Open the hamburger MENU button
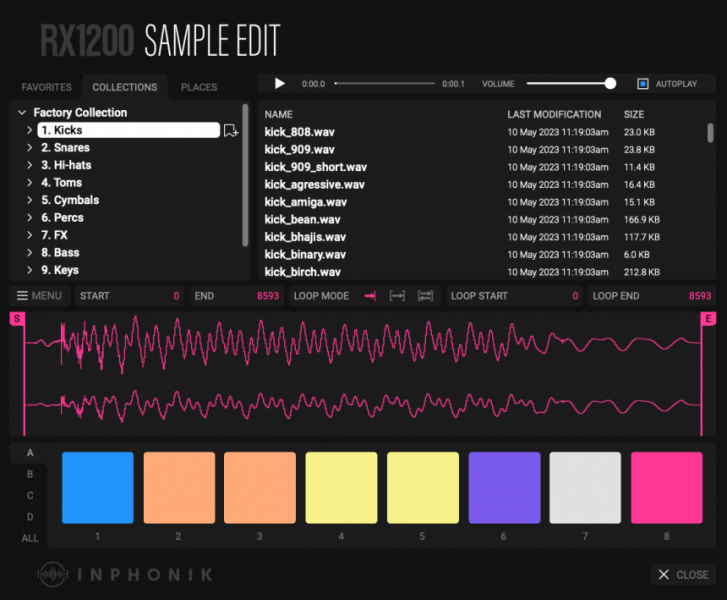The width and height of the screenshot is (727, 600). (x=39, y=296)
